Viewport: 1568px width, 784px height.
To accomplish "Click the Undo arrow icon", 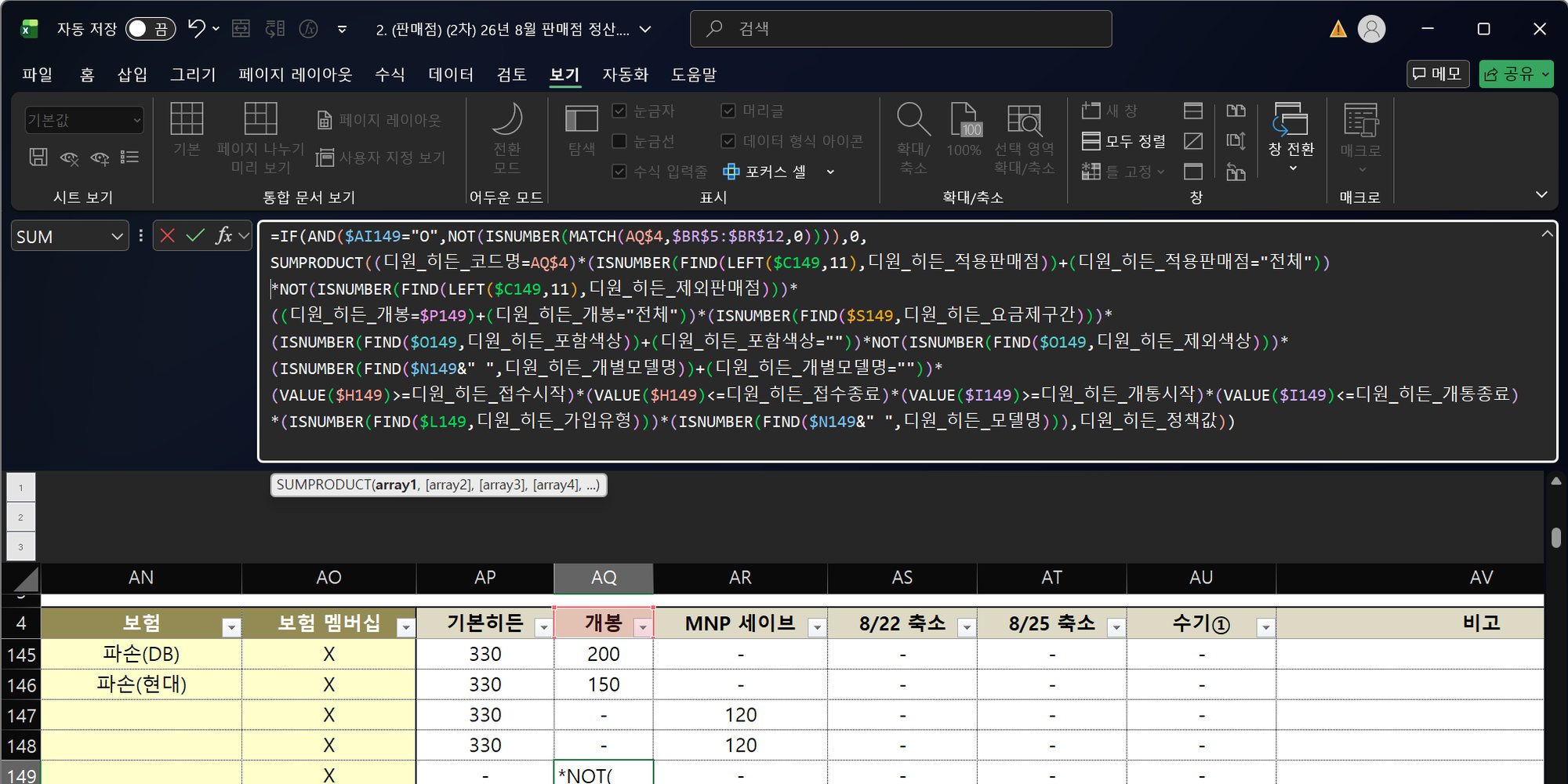I will coord(196,29).
